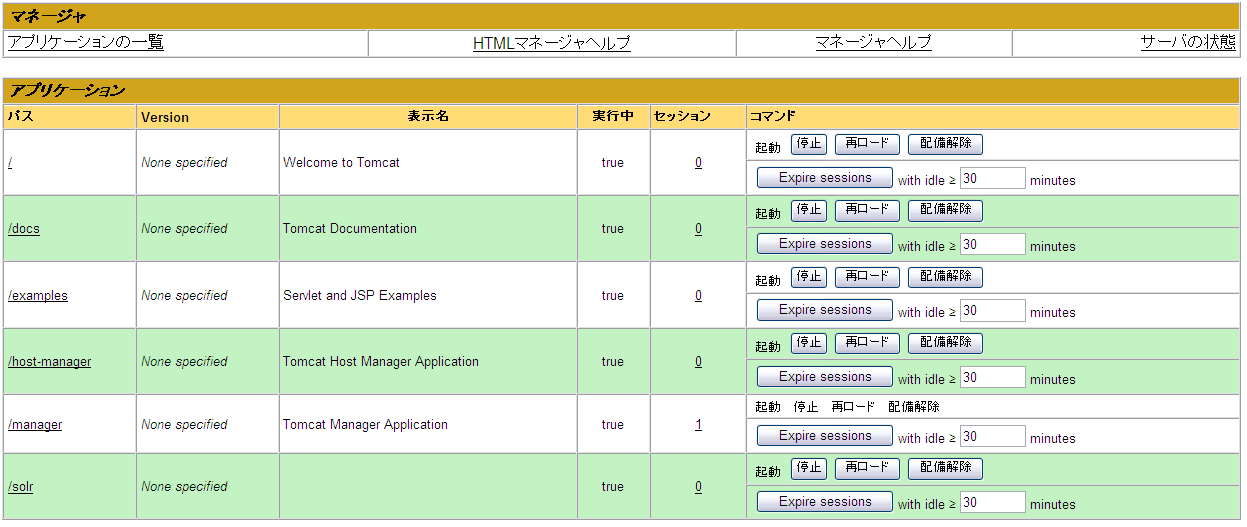Undeploy (配備解除) the /solr application
Image resolution: width=1247 pixels, height=527 pixels.
click(x=946, y=468)
